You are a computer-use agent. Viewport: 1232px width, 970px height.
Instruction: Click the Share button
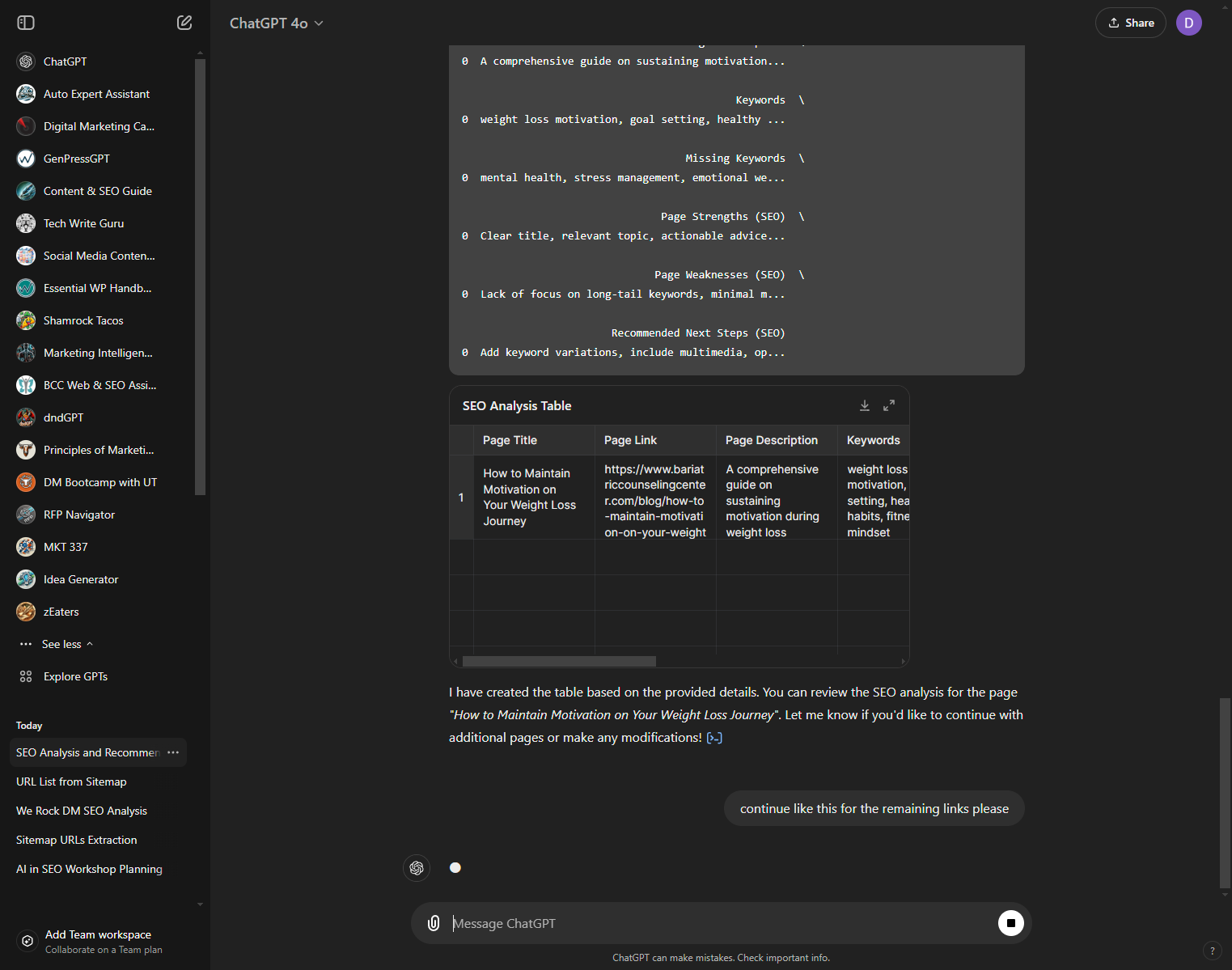(1130, 23)
